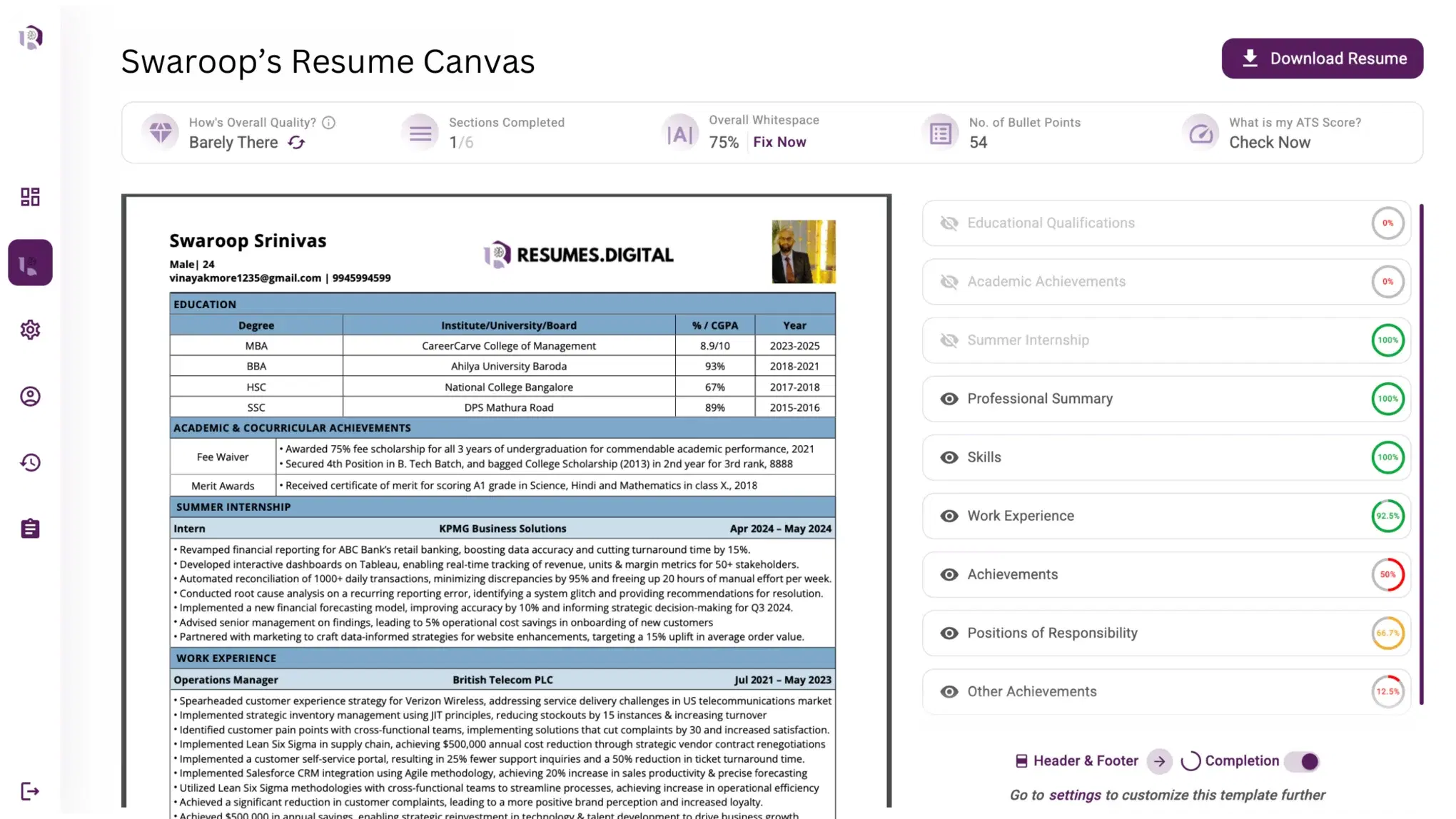Click the 0% progress ring for Educational Qualifications
Screen dimensions: 1456x819
(1387, 223)
